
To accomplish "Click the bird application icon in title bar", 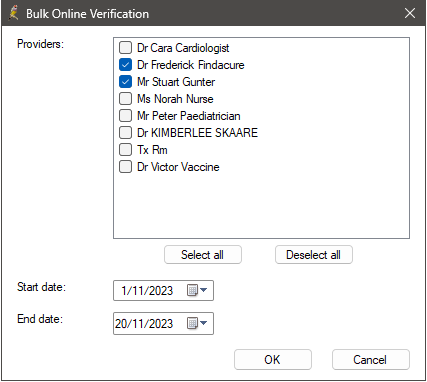I will [x=14, y=13].
